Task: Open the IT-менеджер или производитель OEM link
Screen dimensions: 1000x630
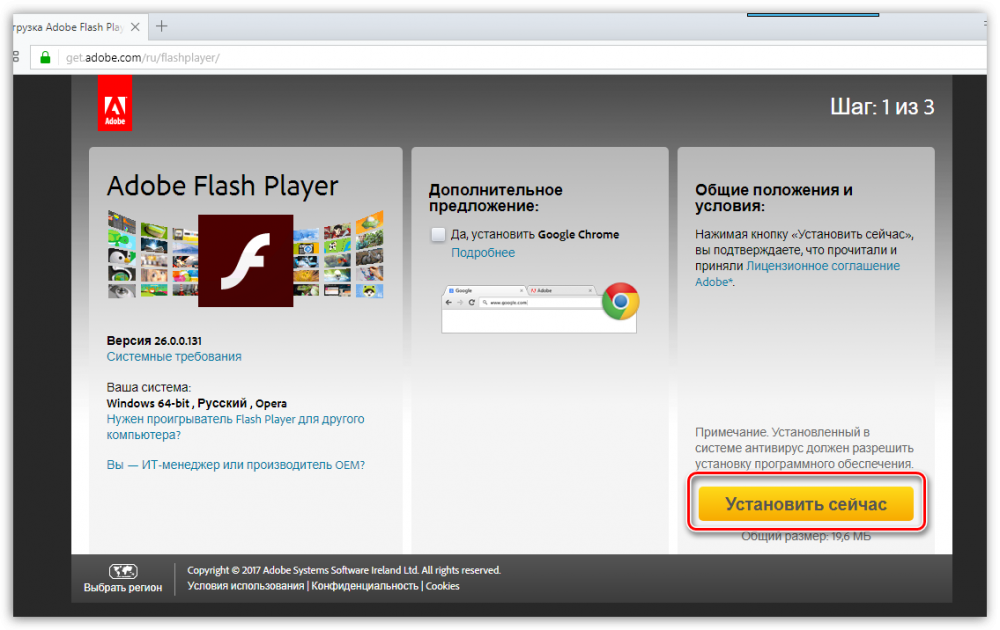Action: 235,465
